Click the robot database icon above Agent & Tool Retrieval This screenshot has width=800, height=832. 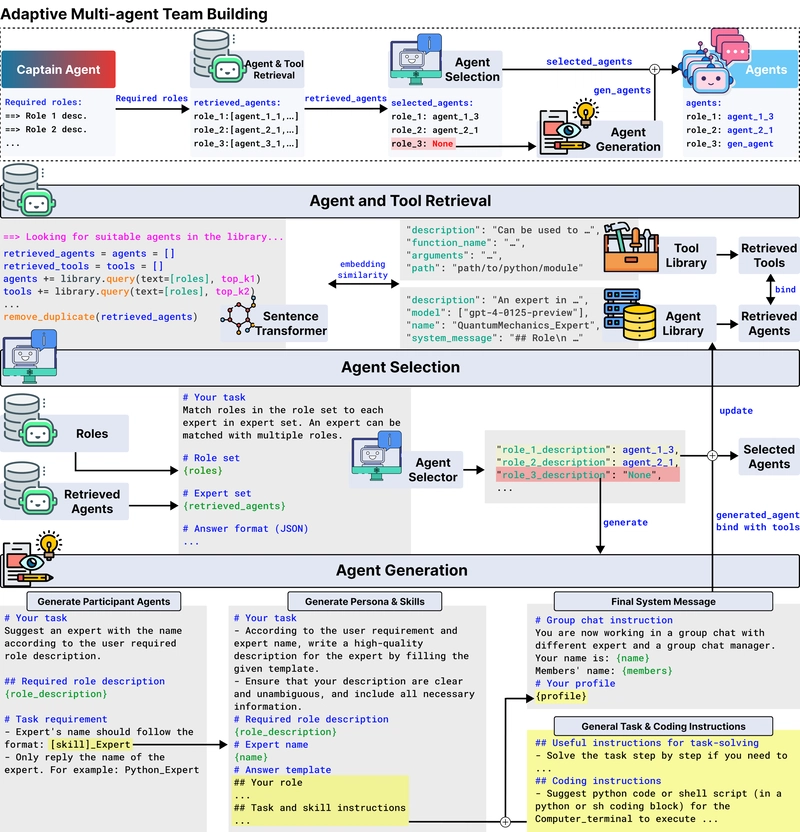point(218,56)
